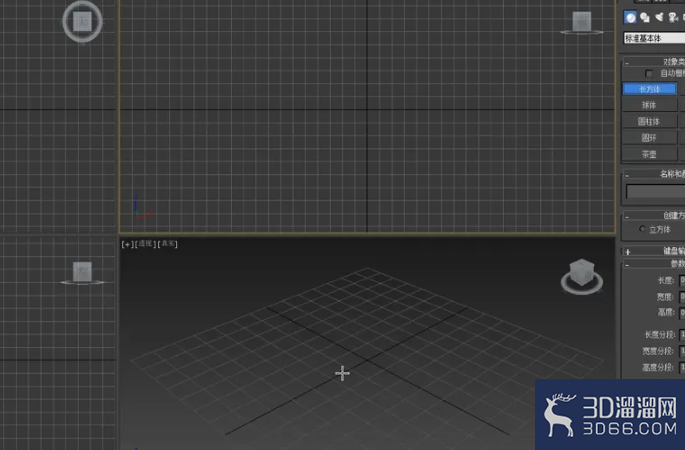Click the 长度分段: label

[x=659, y=335]
